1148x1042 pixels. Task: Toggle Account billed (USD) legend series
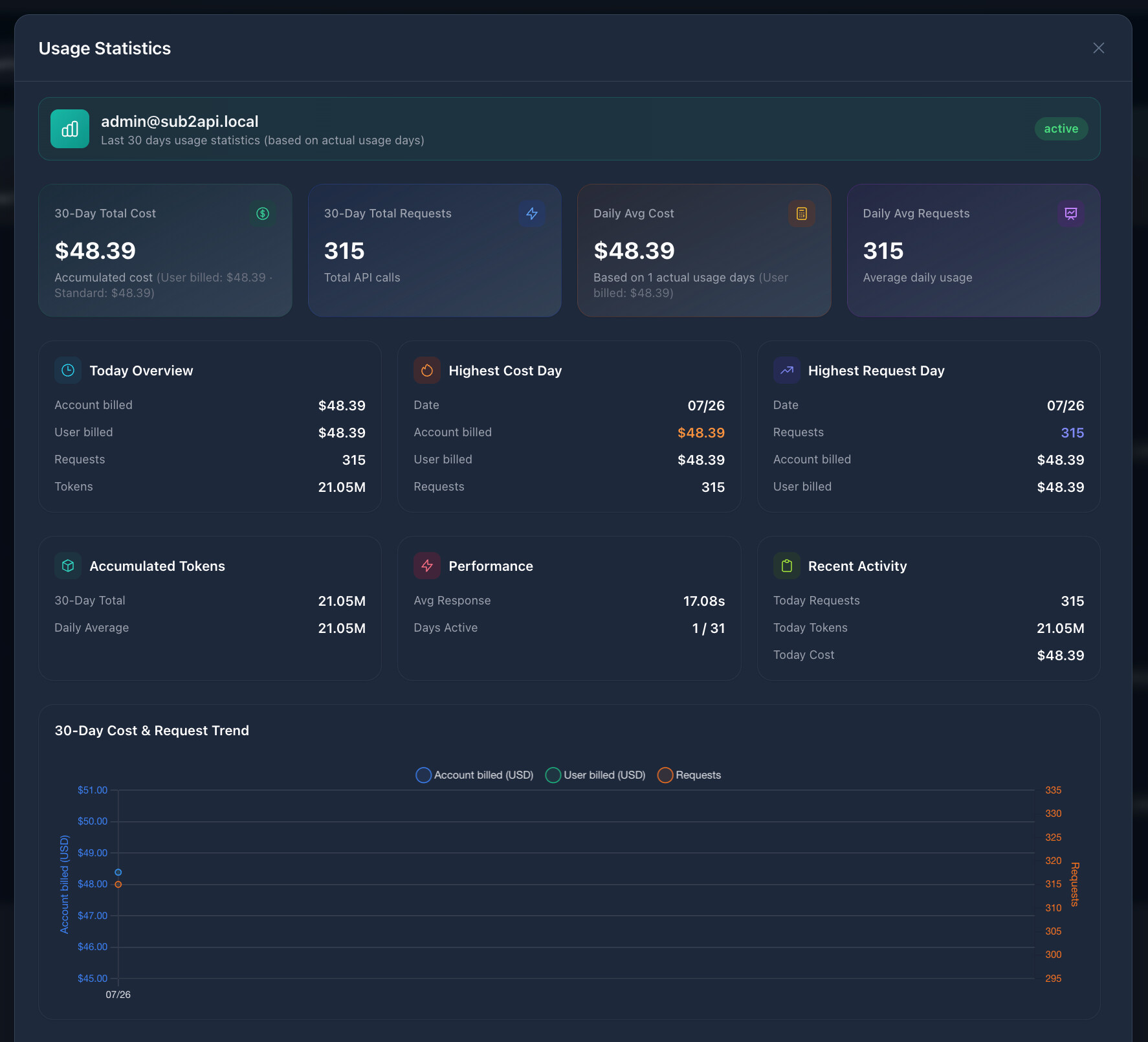(474, 775)
